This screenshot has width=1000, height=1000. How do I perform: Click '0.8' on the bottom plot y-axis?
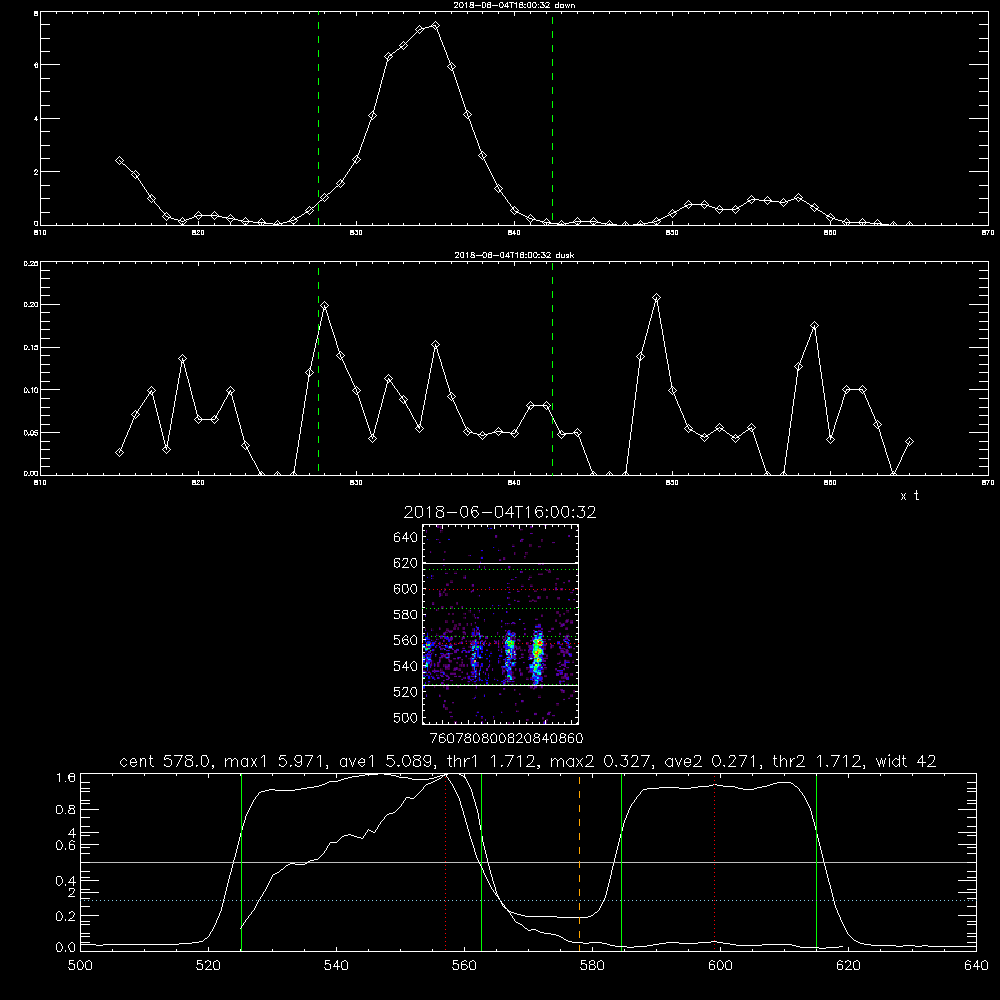tap(66, 810)
